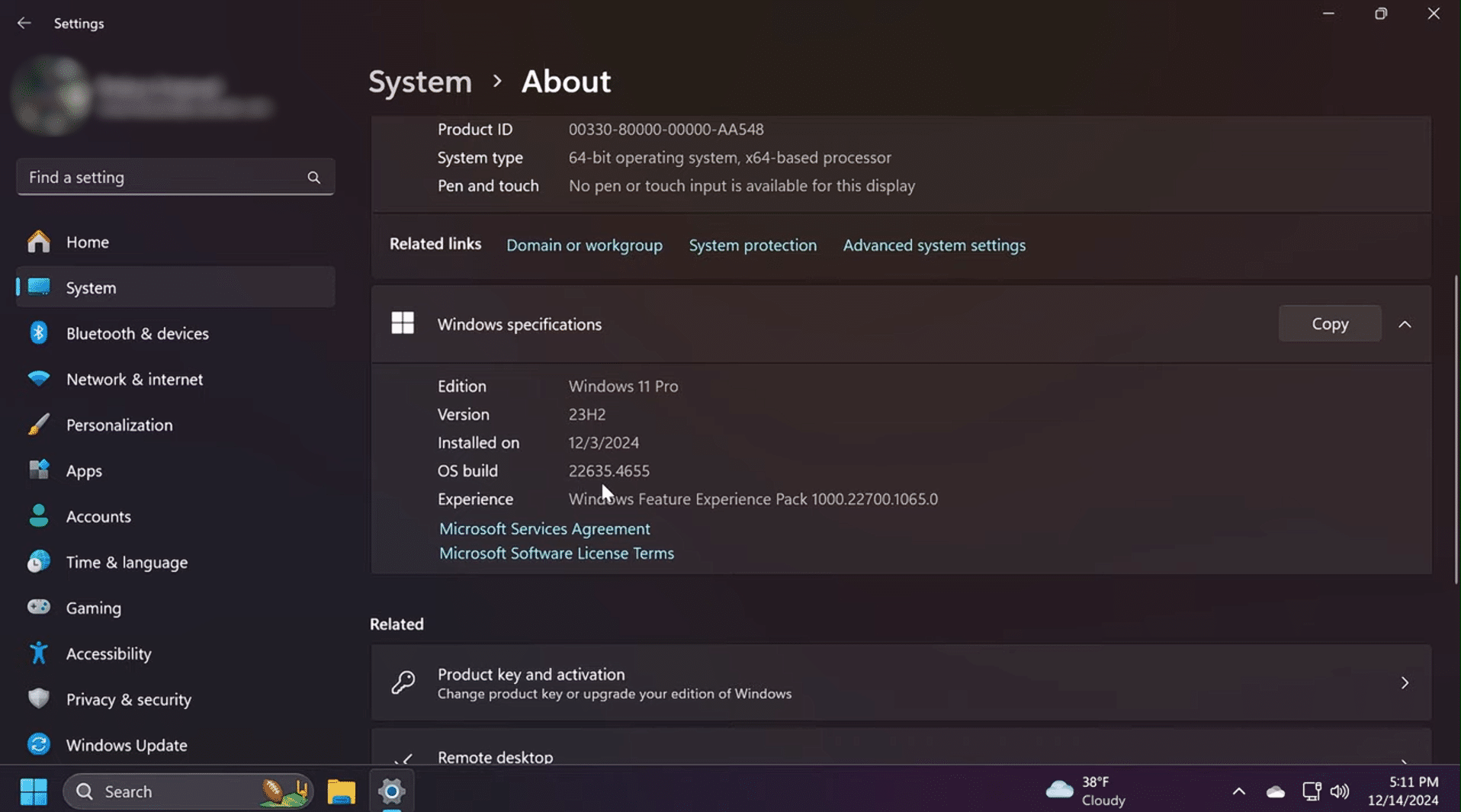The height and width of the screenshot is (812, 1461).
Task: Open System protection link
Action: tap(753, 245)
